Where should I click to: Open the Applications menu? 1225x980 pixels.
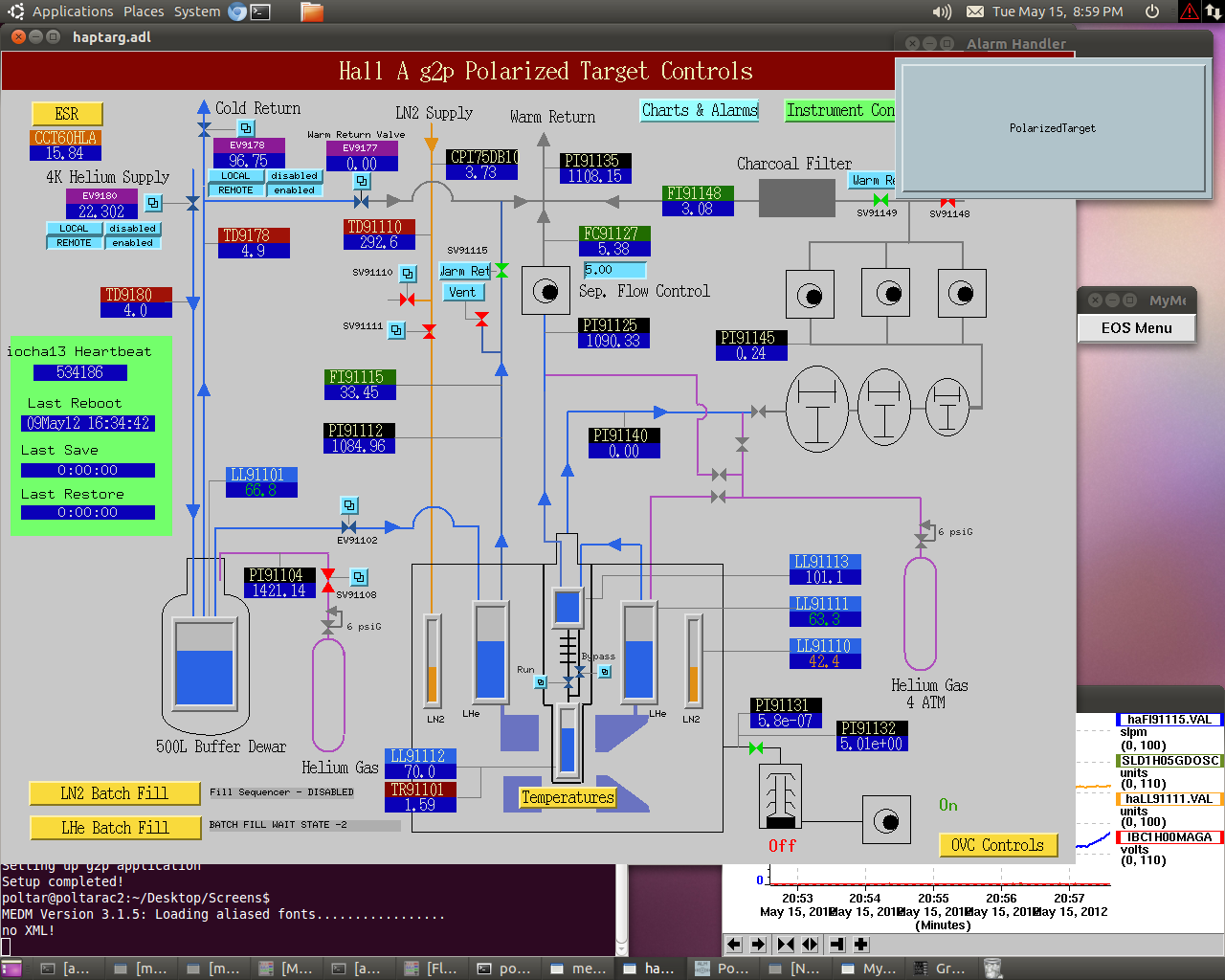73,11
